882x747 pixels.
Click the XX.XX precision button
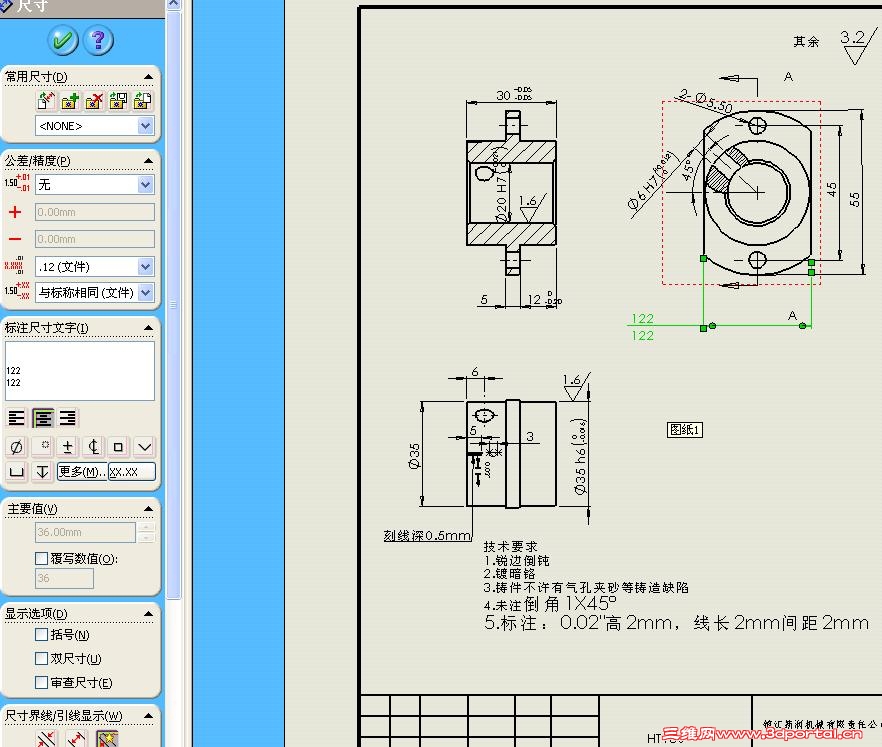[132, 471]
